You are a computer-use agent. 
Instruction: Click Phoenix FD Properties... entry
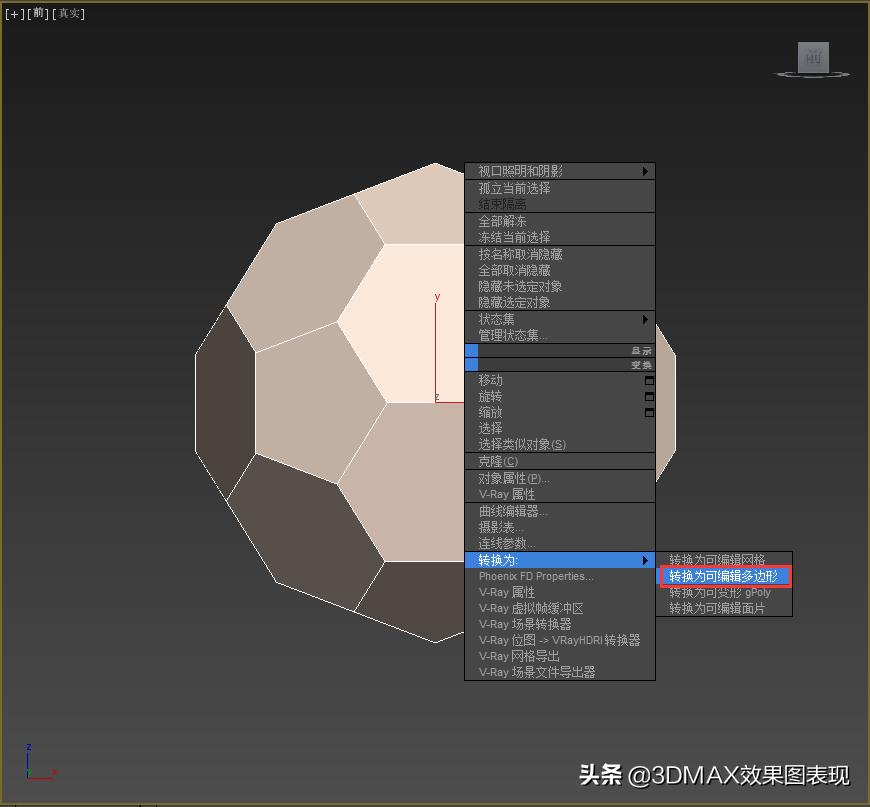coord(536,576)
